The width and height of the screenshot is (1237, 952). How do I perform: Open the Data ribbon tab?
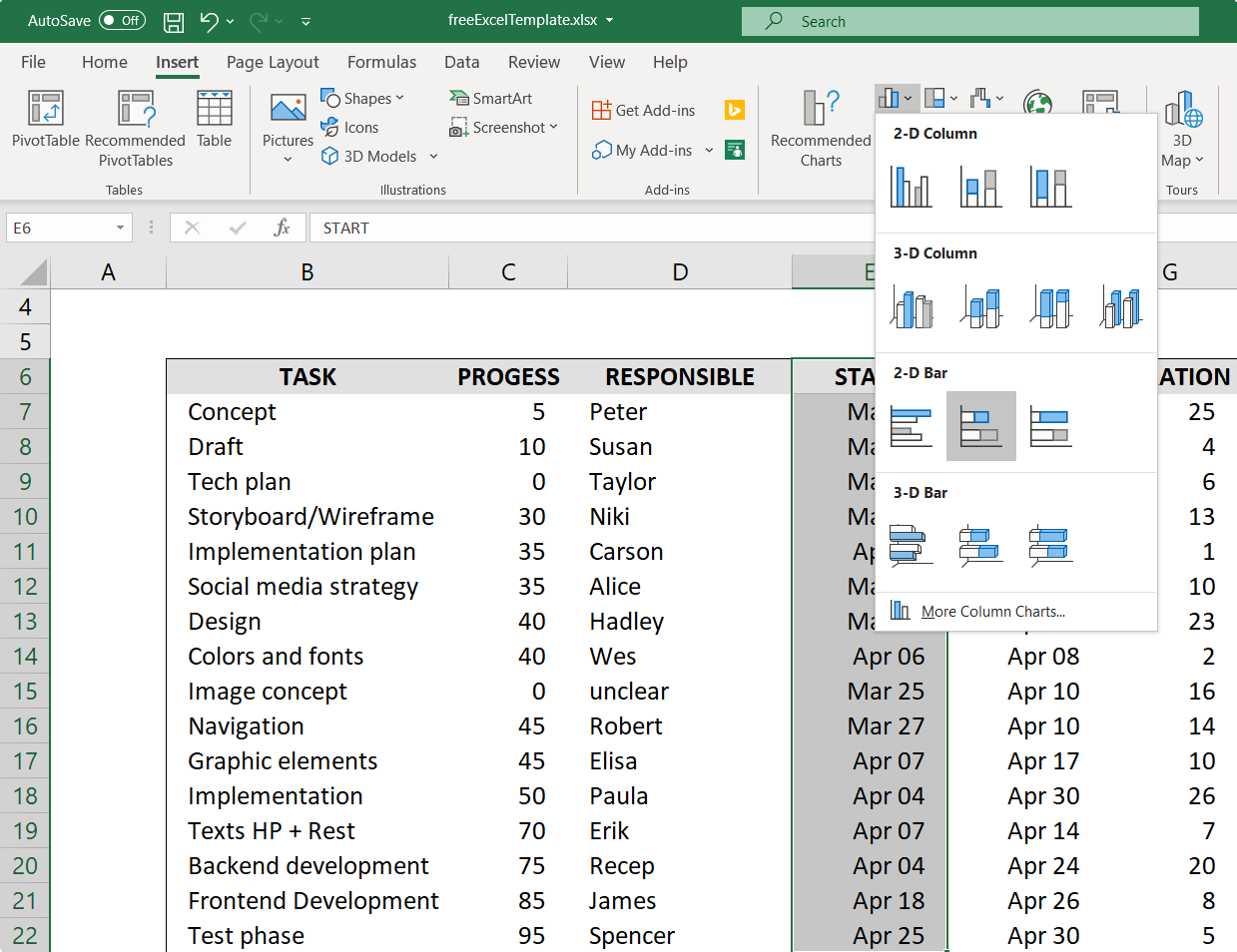[461, 62]
